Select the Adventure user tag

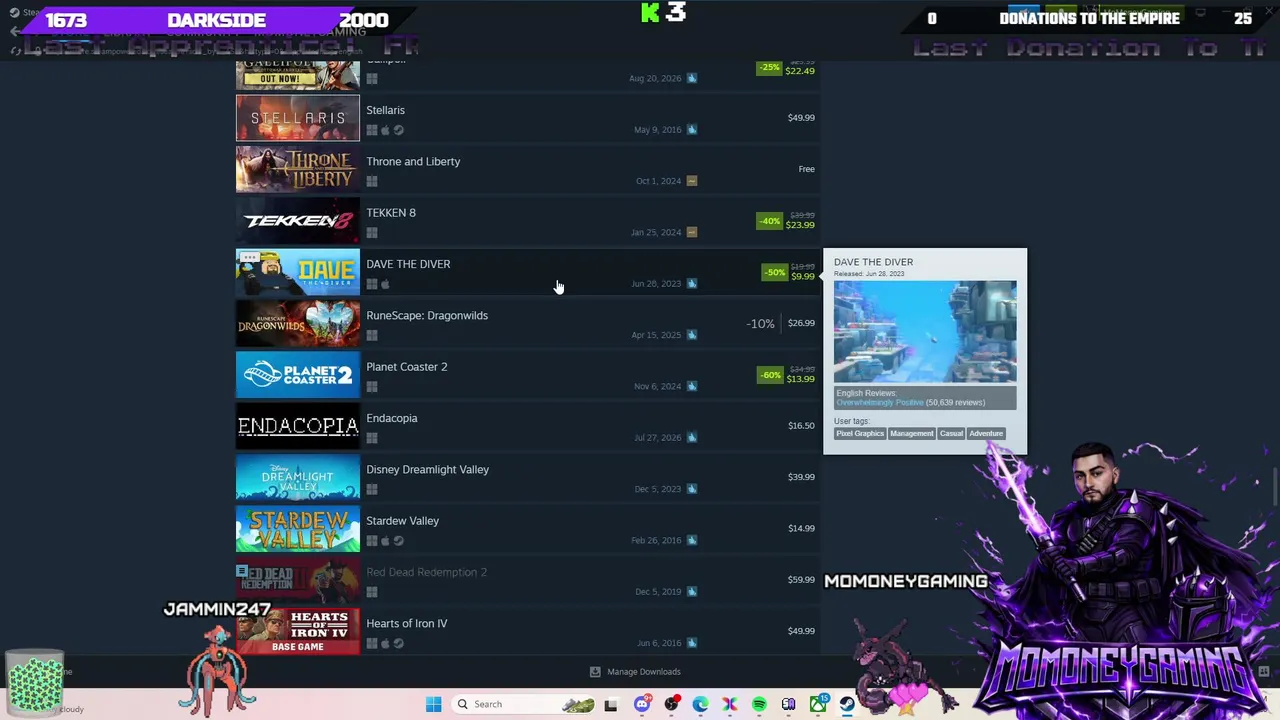click(x=986, y=434)
